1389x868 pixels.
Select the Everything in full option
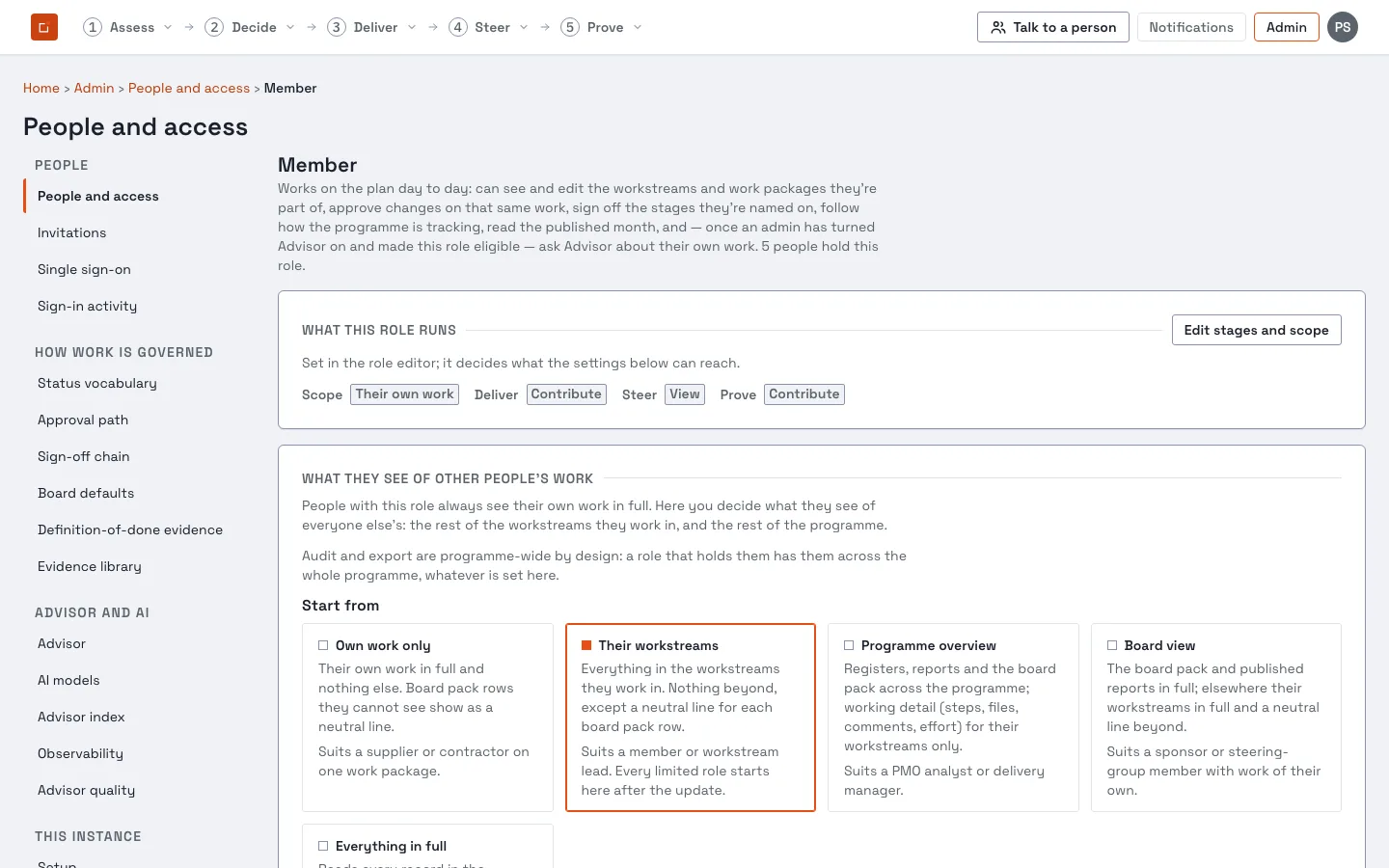pyautogui.click(x=427, y=846)
